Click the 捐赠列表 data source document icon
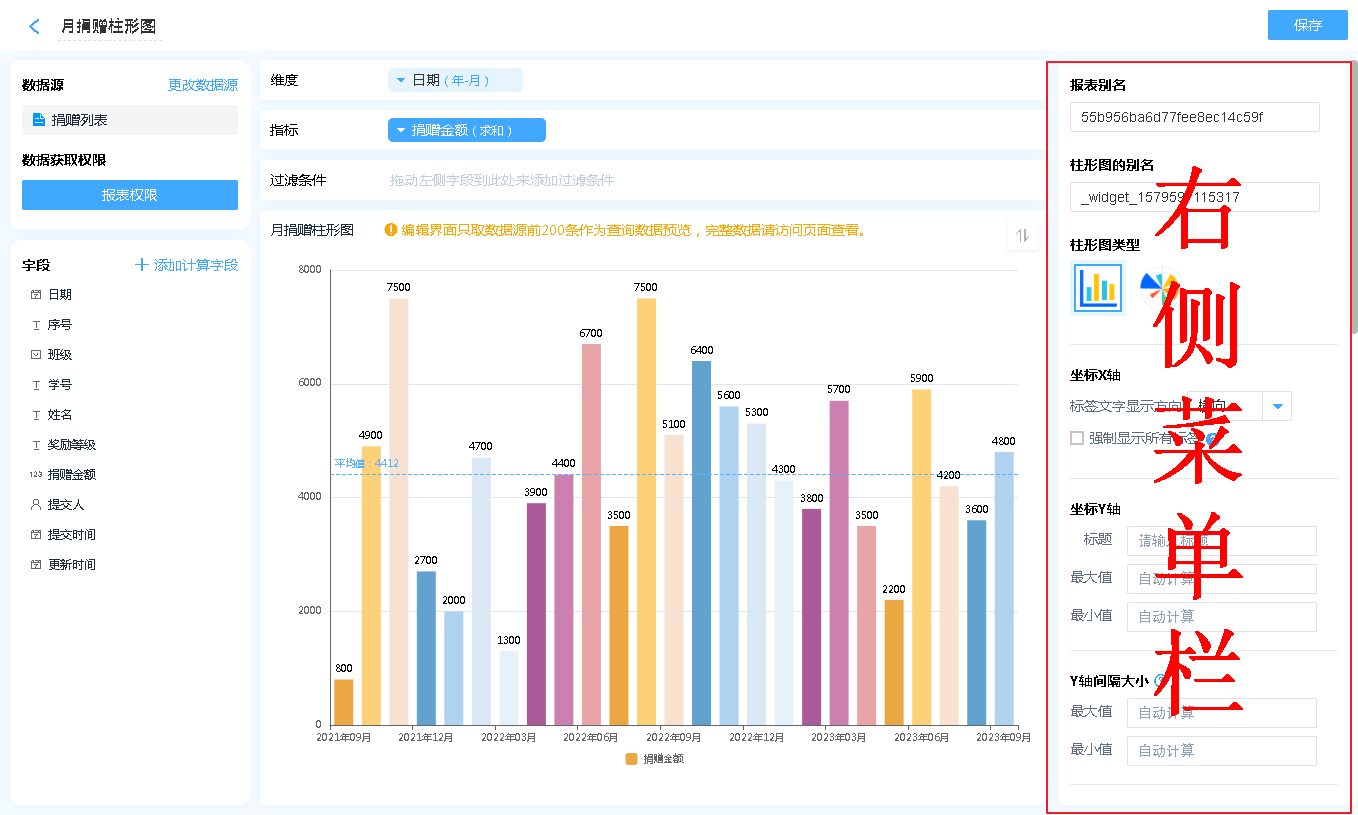Screen dimensions: 1358x815 coord(39,120)
